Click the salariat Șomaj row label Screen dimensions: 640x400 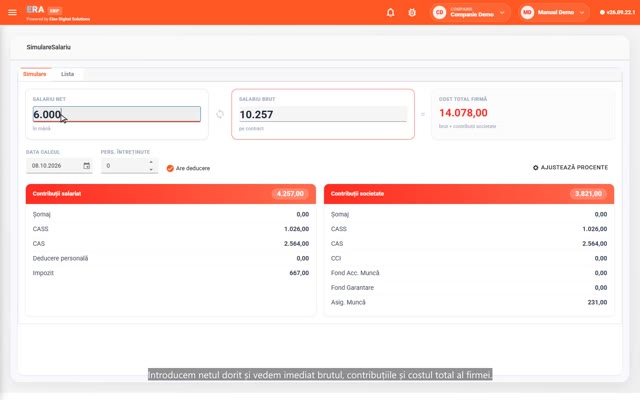tap(42, 214)
